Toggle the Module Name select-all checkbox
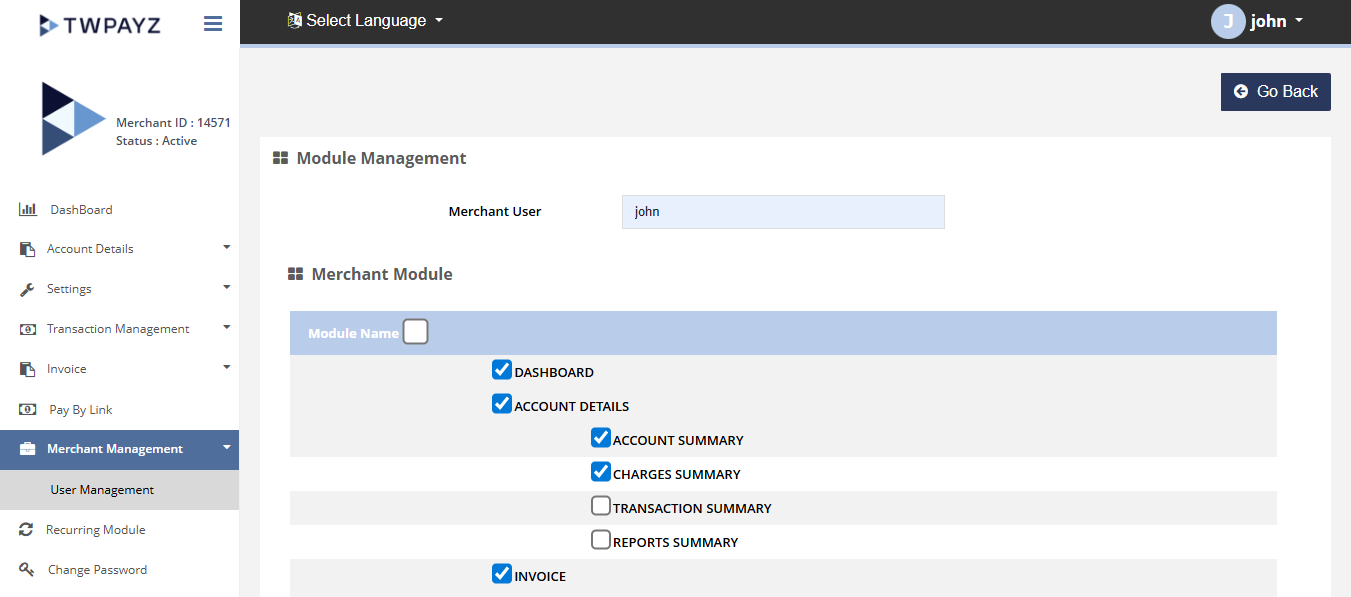The width and height of the screenshot is (1351, 597). click(x=415, y=332)
